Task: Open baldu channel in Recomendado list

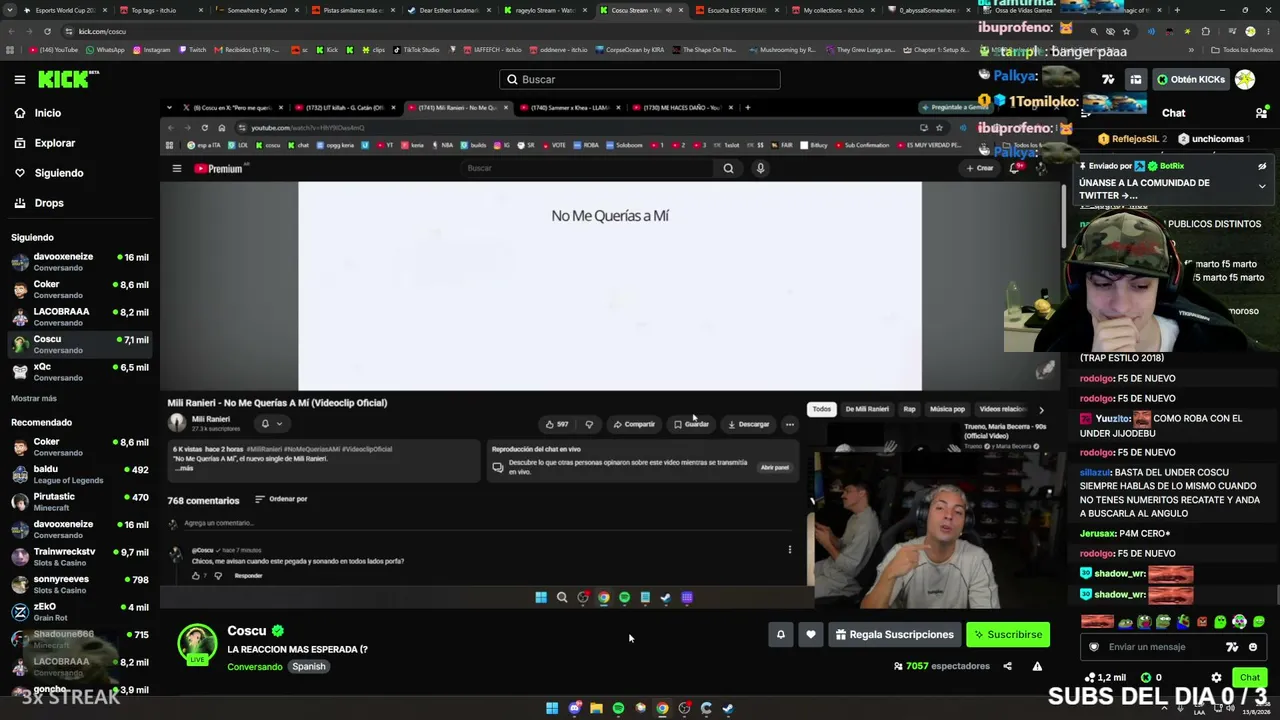Action: pos(80,475)
